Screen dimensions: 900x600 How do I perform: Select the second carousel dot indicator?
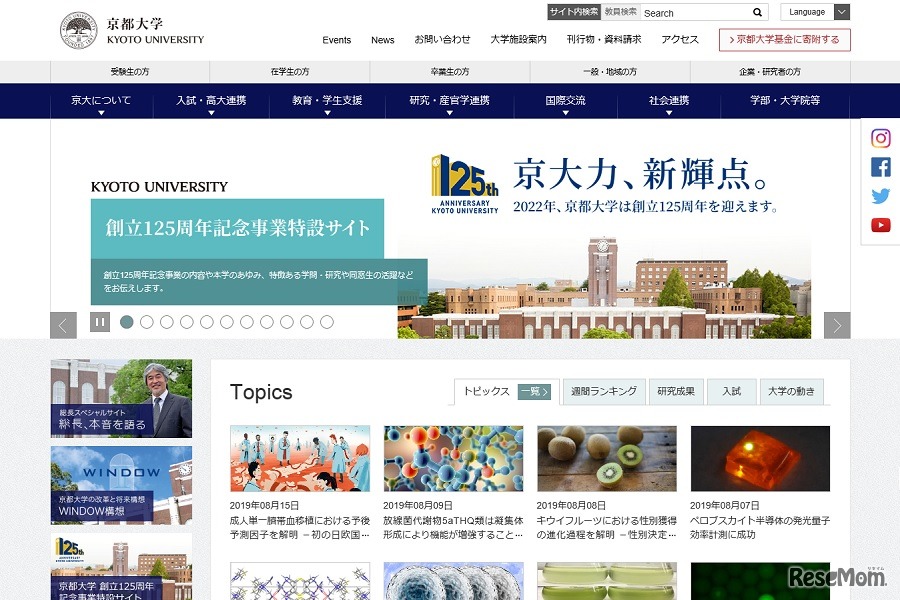[146, 322]
